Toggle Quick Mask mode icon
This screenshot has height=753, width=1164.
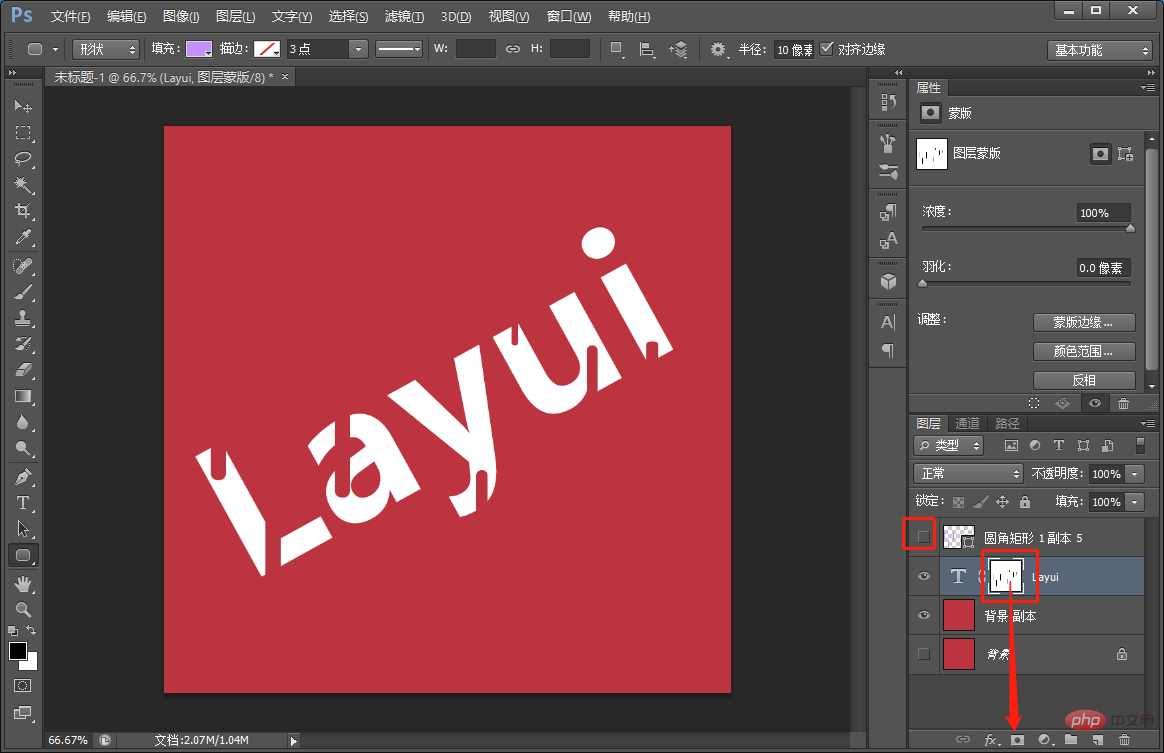point(23,685)
